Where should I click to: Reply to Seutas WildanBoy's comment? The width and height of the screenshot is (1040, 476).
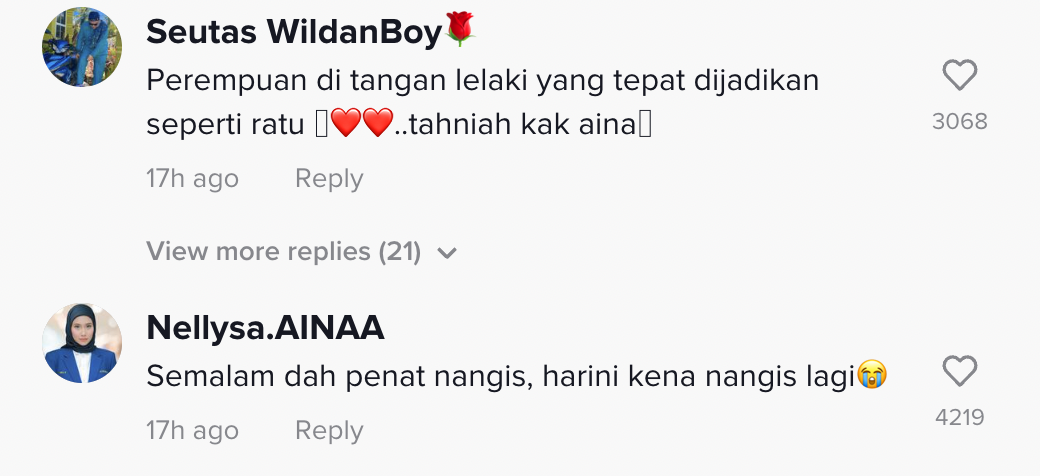(329, 179)
